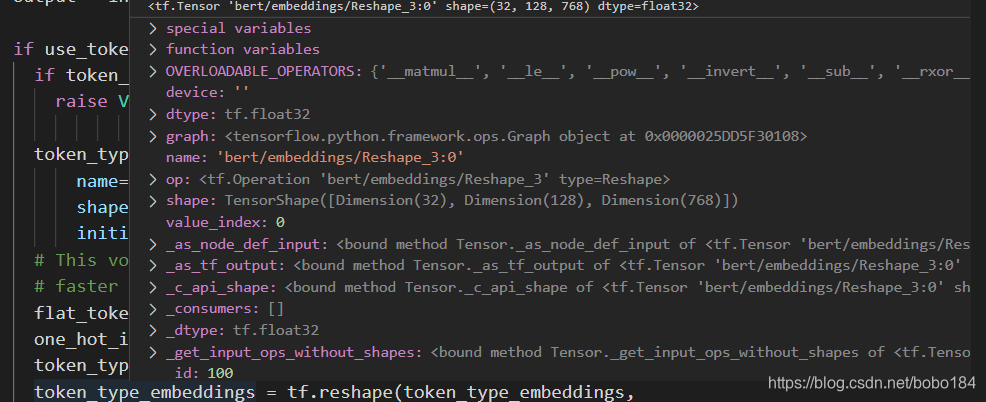Expand the _c_api_shape bound method row

pos(152,288)
